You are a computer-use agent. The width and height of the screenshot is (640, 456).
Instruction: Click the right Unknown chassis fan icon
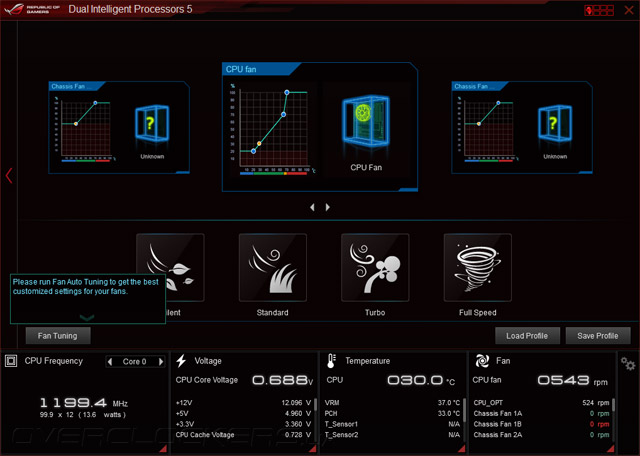[x=555, y=124]
